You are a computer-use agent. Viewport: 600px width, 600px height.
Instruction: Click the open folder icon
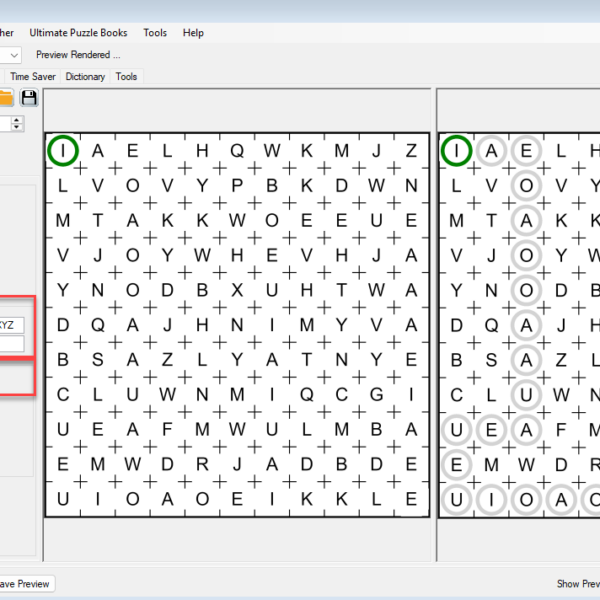point(6,98)
